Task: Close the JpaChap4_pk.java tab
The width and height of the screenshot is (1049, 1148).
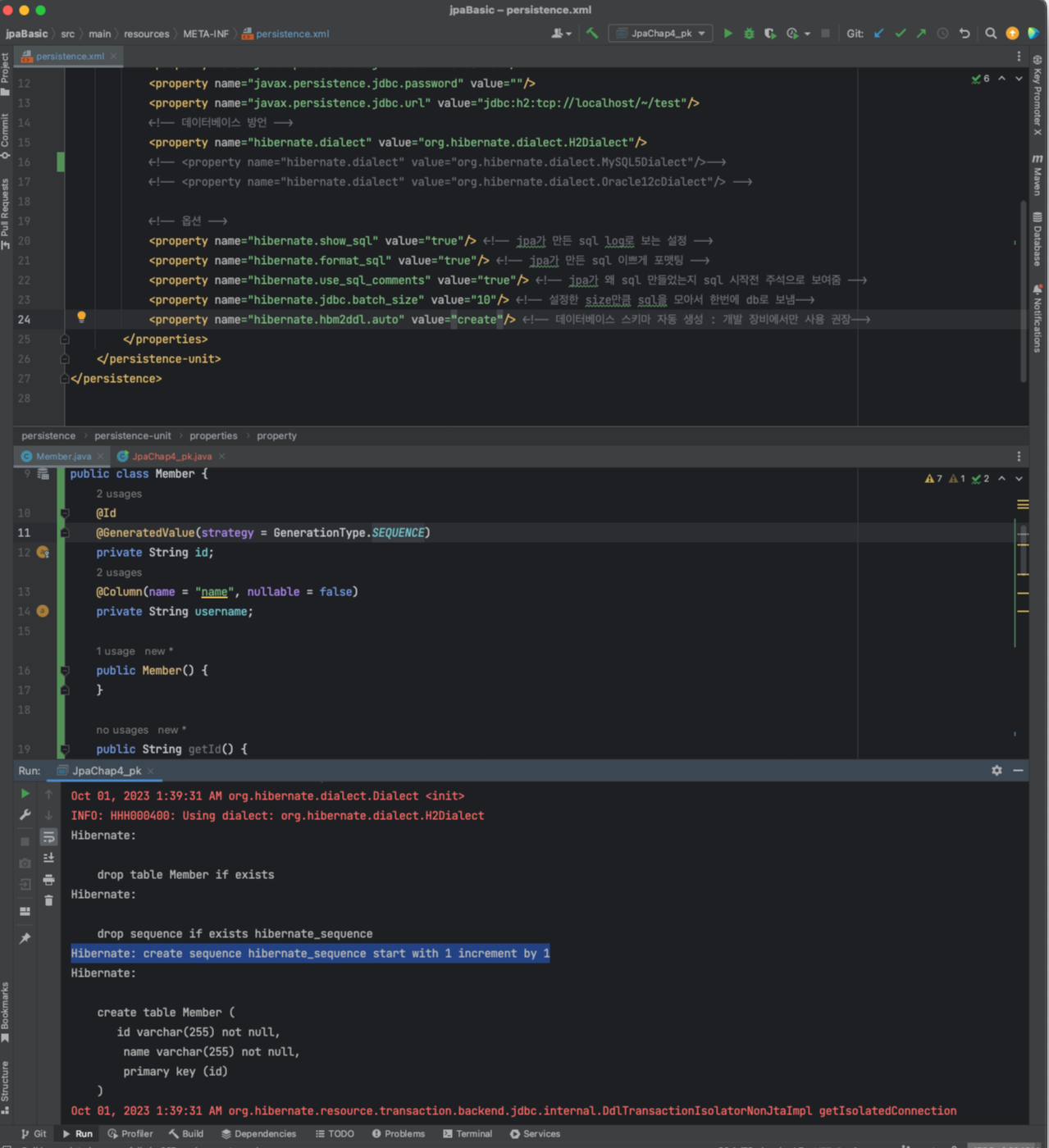Action: 221,457
